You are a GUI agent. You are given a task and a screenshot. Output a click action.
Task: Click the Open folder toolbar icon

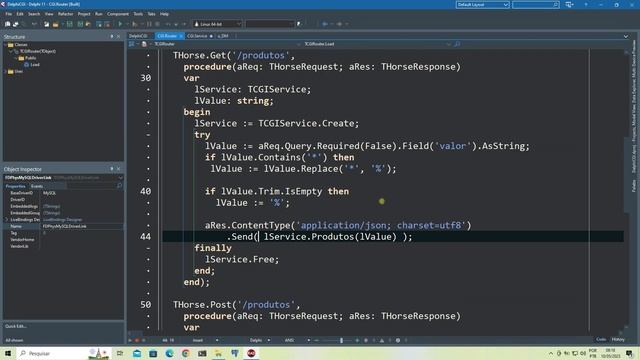(x=56, y=24)
